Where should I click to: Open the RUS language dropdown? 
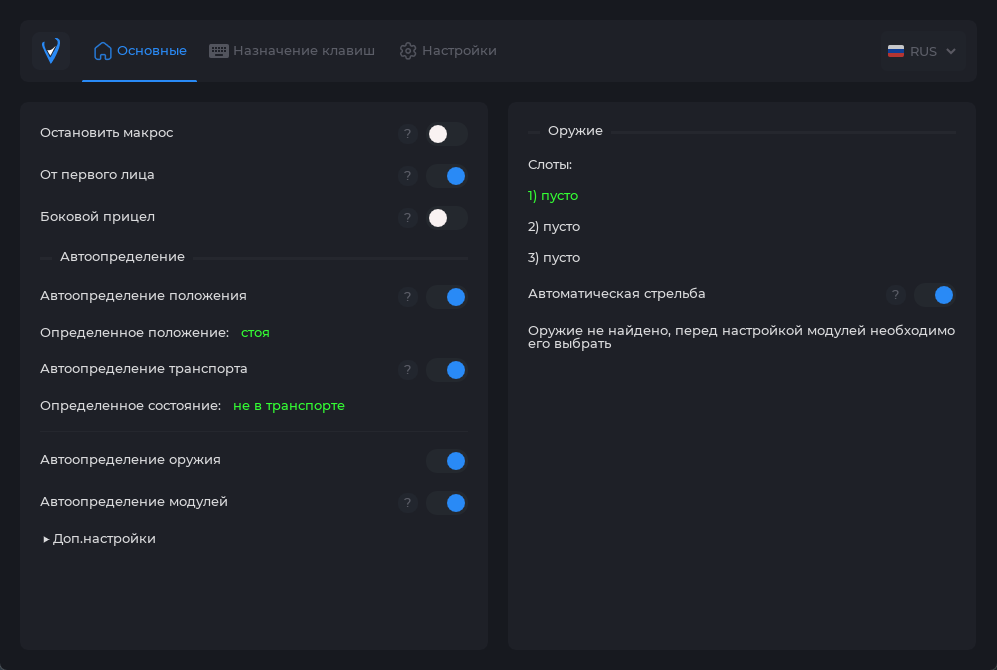(x=923, y=51)
